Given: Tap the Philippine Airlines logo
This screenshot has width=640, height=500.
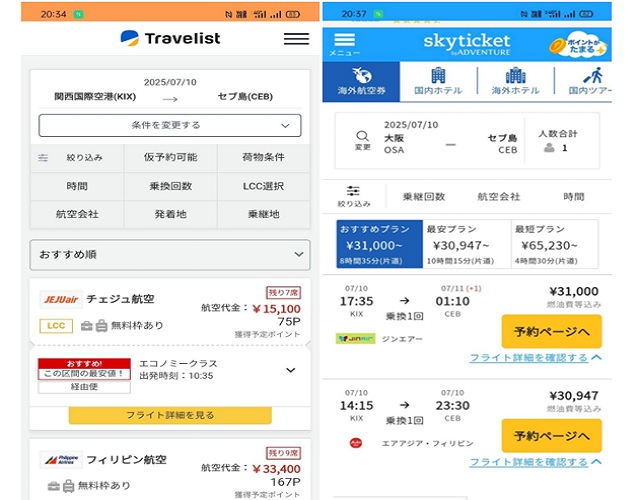Looking at the screenshot, I should pyautogui.click(x=61, y=460).
